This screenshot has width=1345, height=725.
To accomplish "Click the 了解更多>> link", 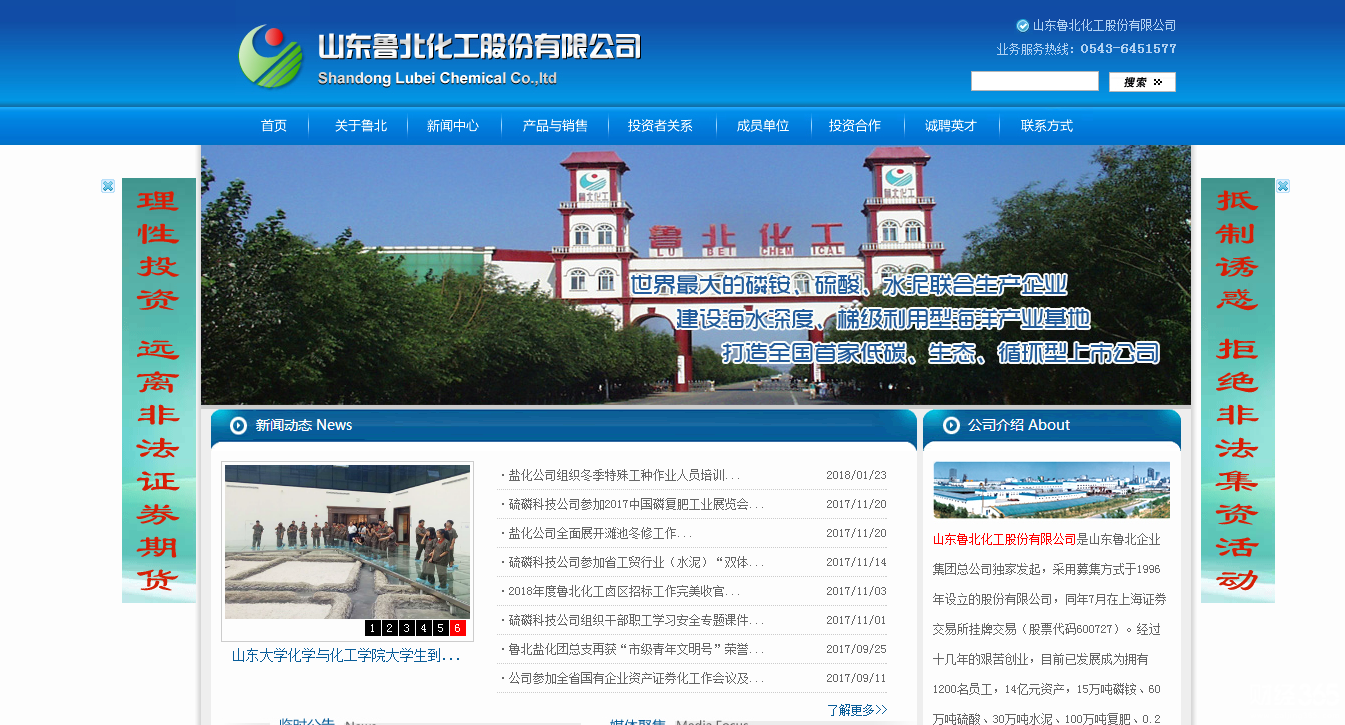I will click(857, 710).
